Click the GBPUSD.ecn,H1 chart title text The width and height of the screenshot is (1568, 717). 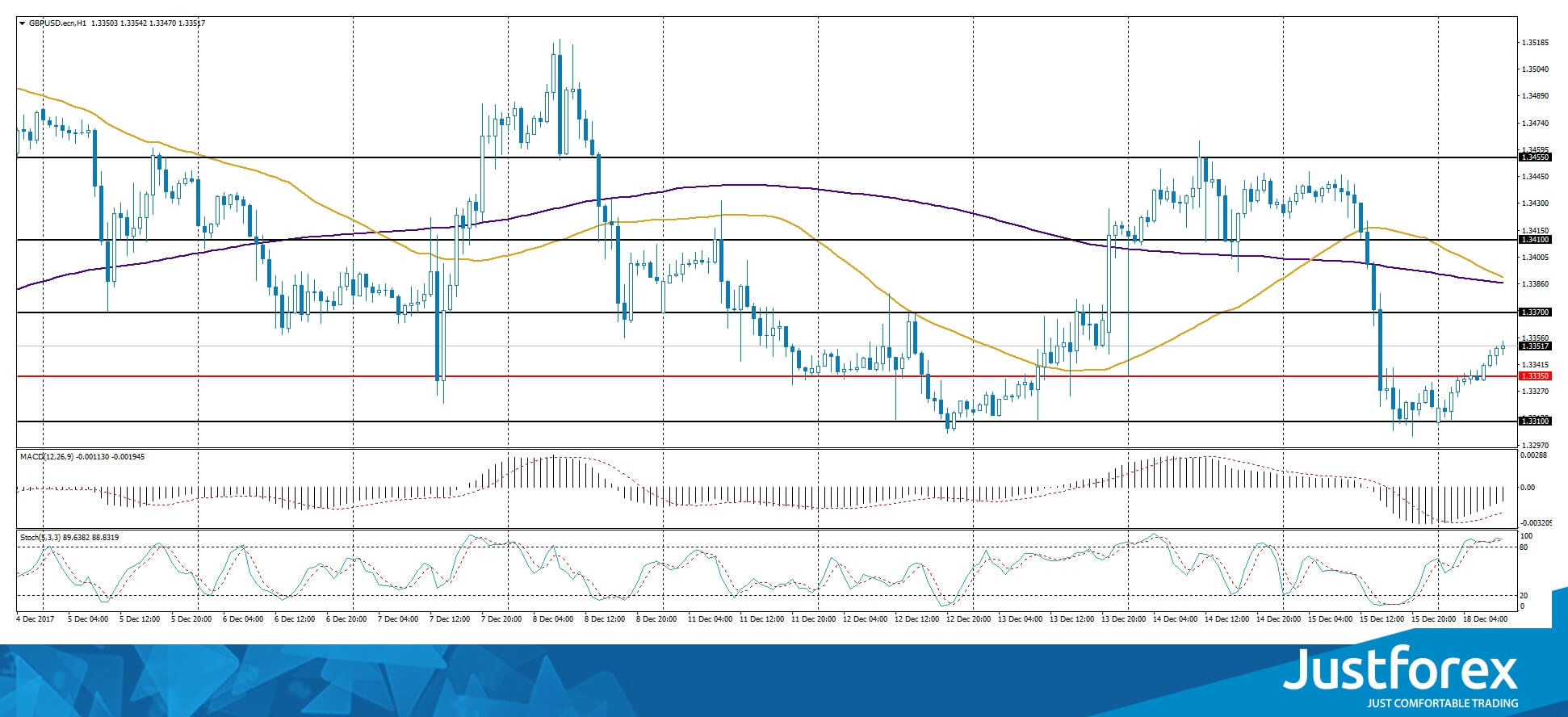[x=58, y=23]
